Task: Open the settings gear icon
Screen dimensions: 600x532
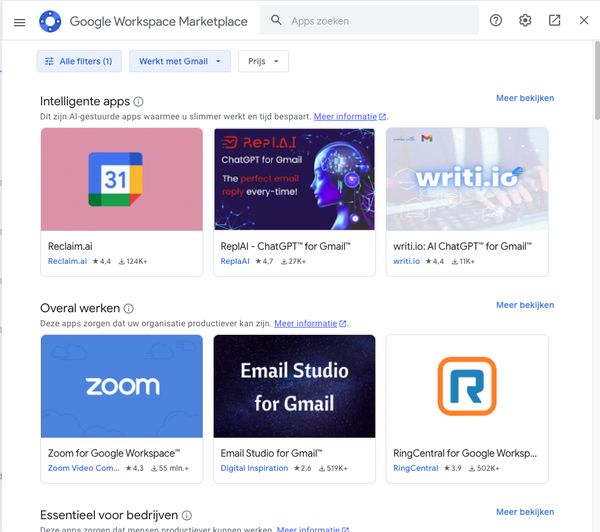Action: tap(525, 20)
